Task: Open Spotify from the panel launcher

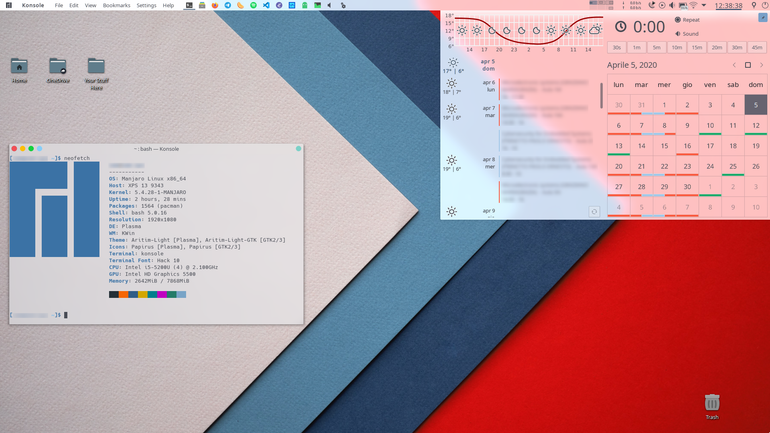Action: pyautogui.click(x=253, y=5)
